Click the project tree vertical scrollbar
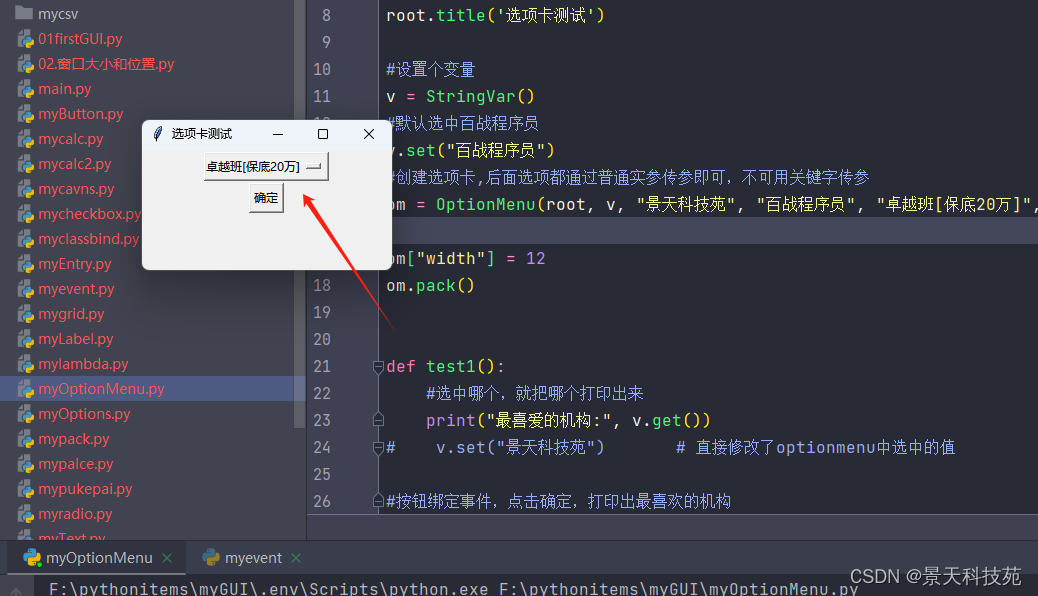This screenshot has height=596, width=1038. coord(299,214)
